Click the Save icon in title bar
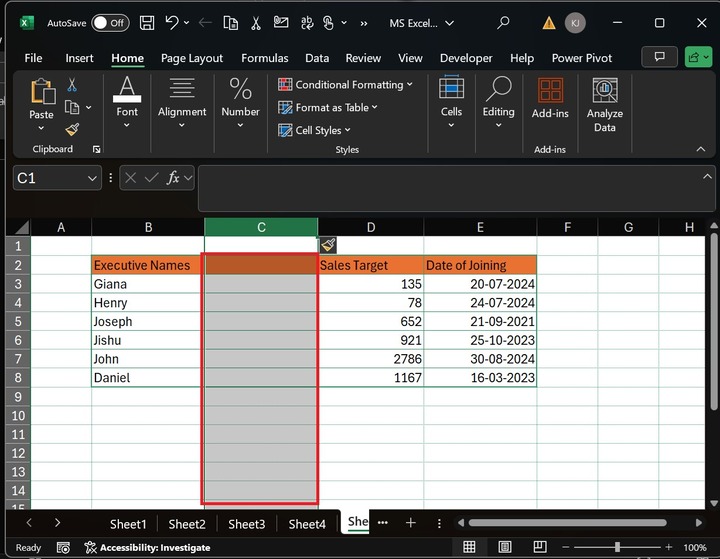This screenshot has width=720, height=559. click(147, 22)
